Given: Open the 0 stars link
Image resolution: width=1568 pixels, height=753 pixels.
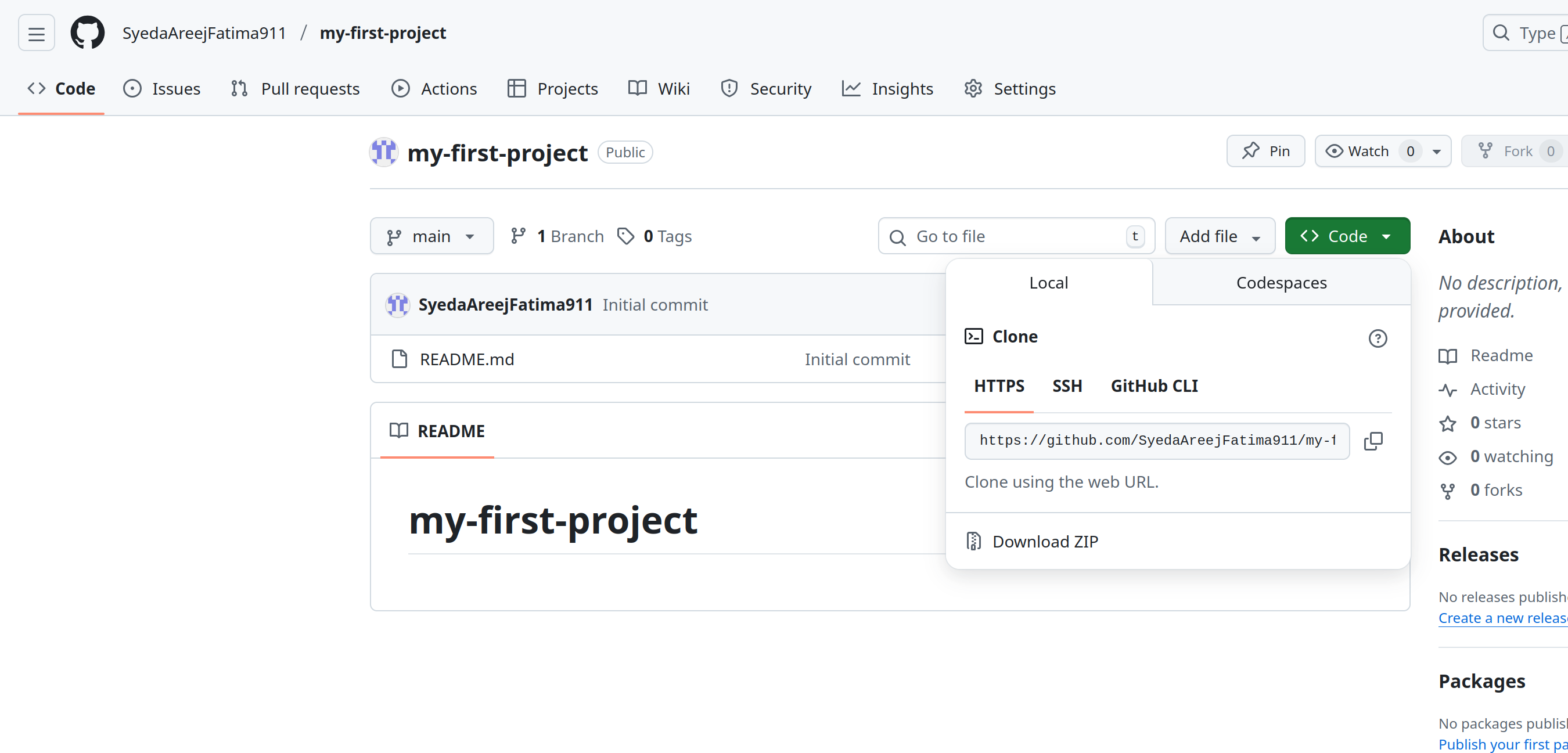Looking at the screenshot, I should pyautogui.click(x=1495, y=423).
